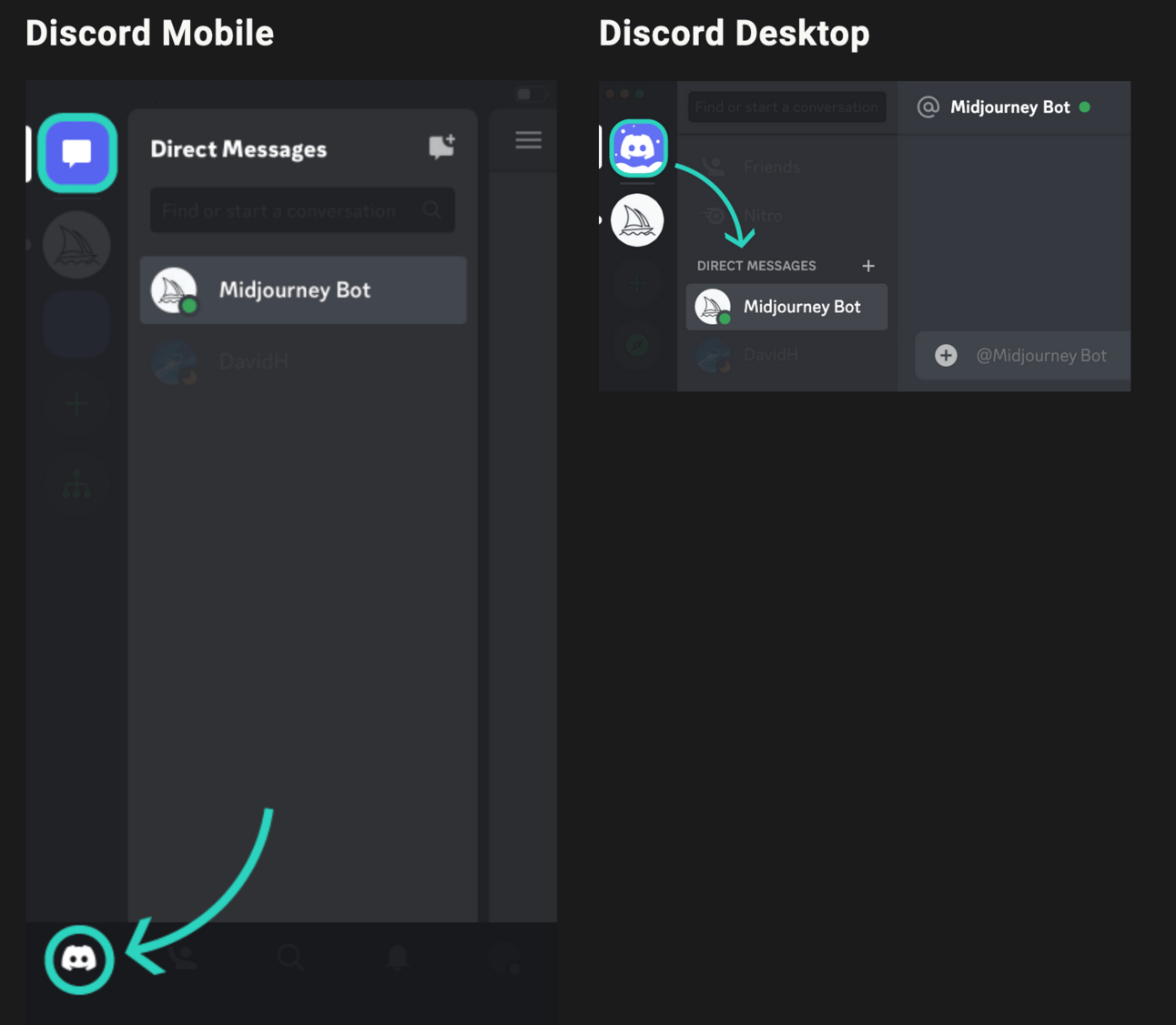The width and height of the screenshot is (1176, 1025).
Task: Tap the search icon in Mobile bottom bar
Action: [290, 958]
